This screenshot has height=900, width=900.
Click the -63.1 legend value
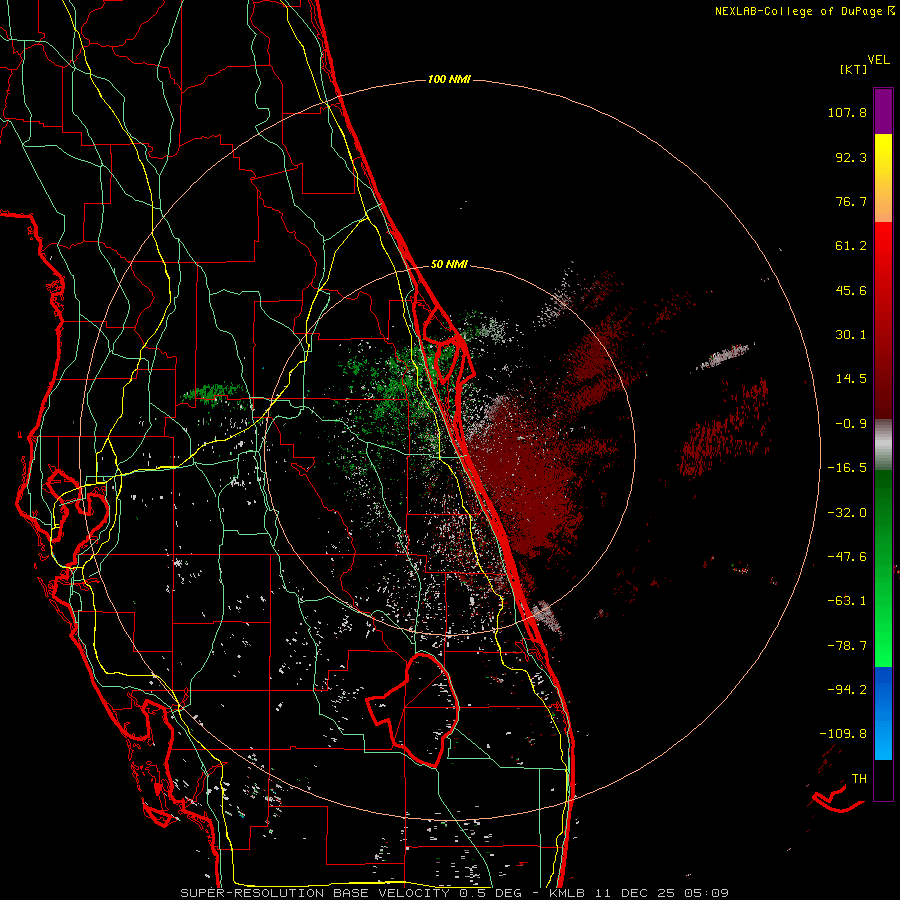click(x=847, y=601)
